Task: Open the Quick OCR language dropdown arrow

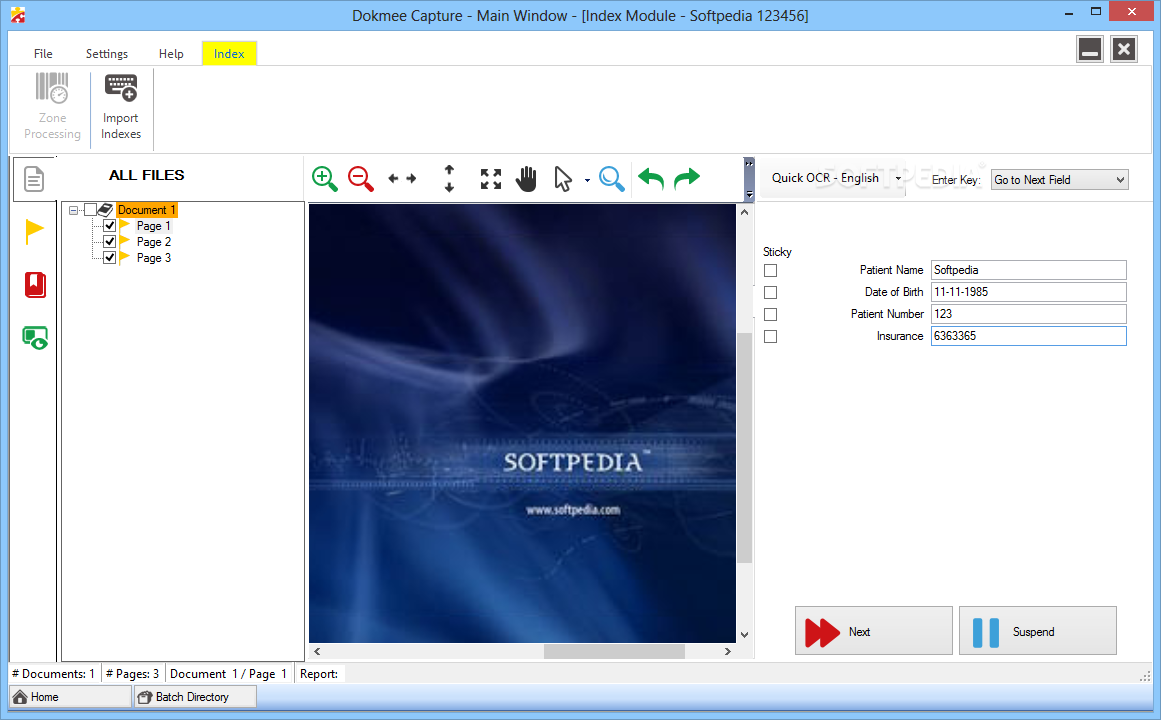Action: pyautogui.click(x=898, y=179)
